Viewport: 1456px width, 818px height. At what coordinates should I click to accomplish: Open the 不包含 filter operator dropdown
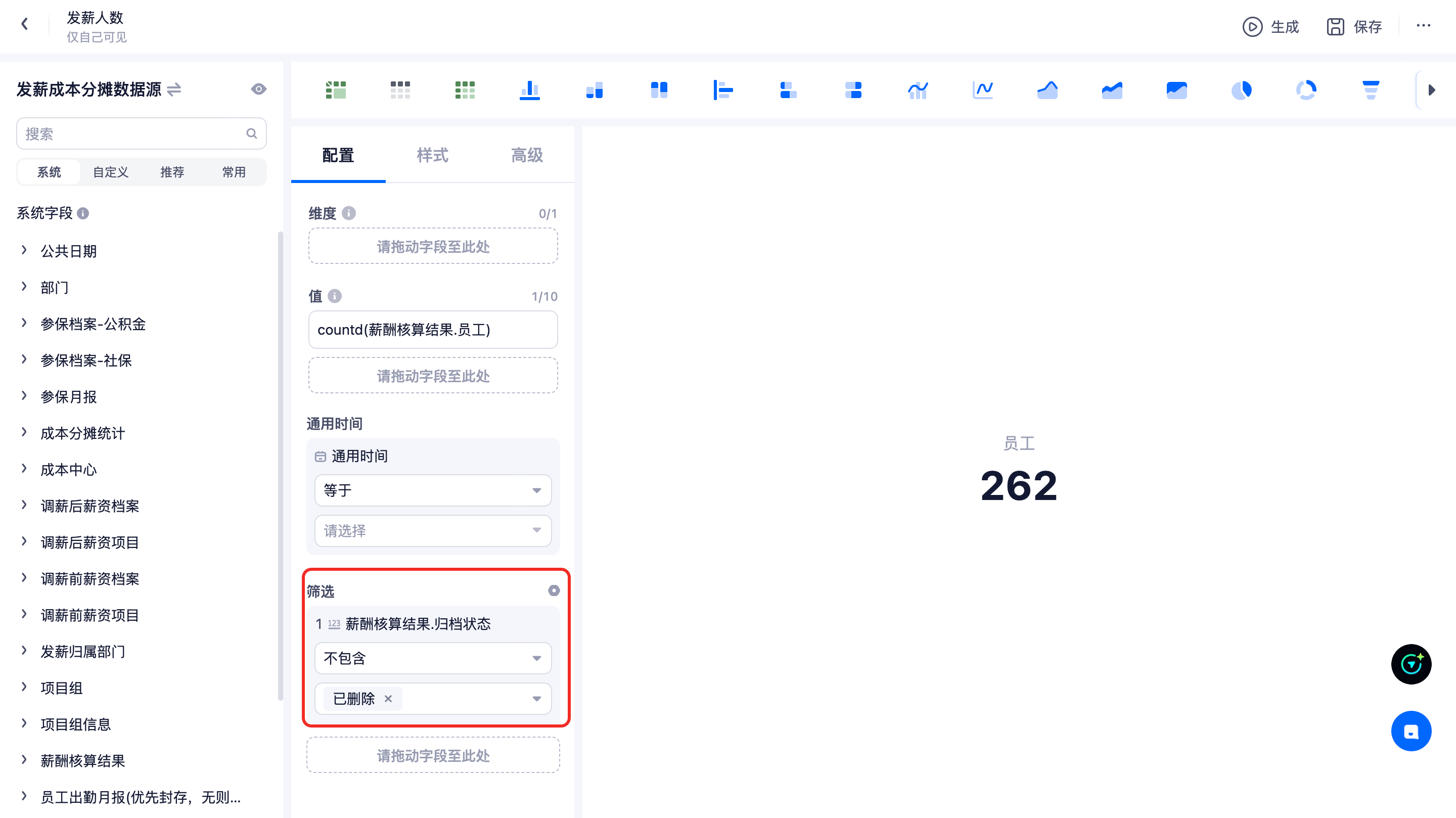(433, 658)
